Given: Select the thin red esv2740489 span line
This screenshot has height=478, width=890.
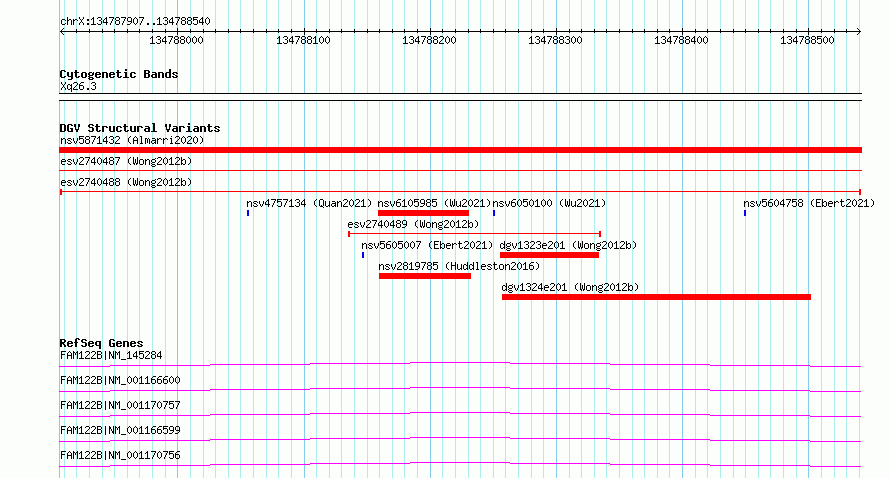Looking at the screenshot, I should tap(475, 234).
